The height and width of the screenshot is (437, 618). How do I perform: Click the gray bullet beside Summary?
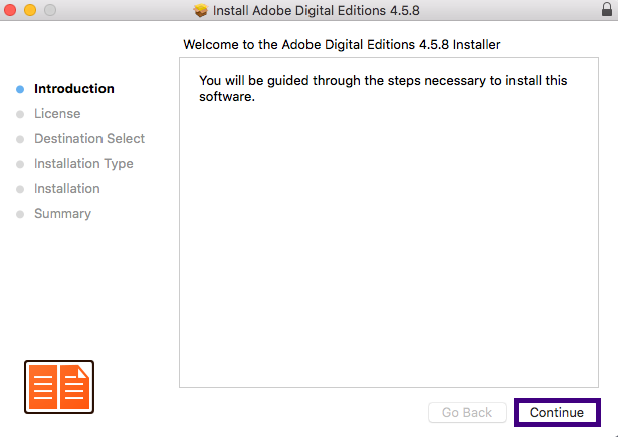20,214
